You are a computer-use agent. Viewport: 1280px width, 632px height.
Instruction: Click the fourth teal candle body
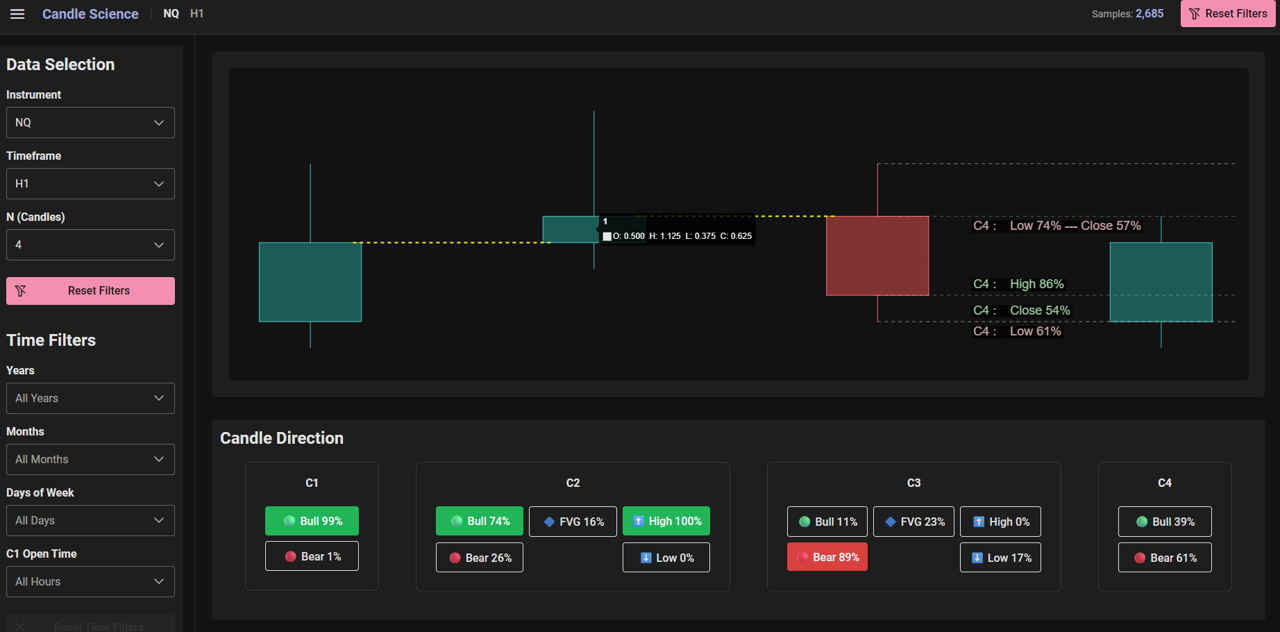pos(1161,282)
